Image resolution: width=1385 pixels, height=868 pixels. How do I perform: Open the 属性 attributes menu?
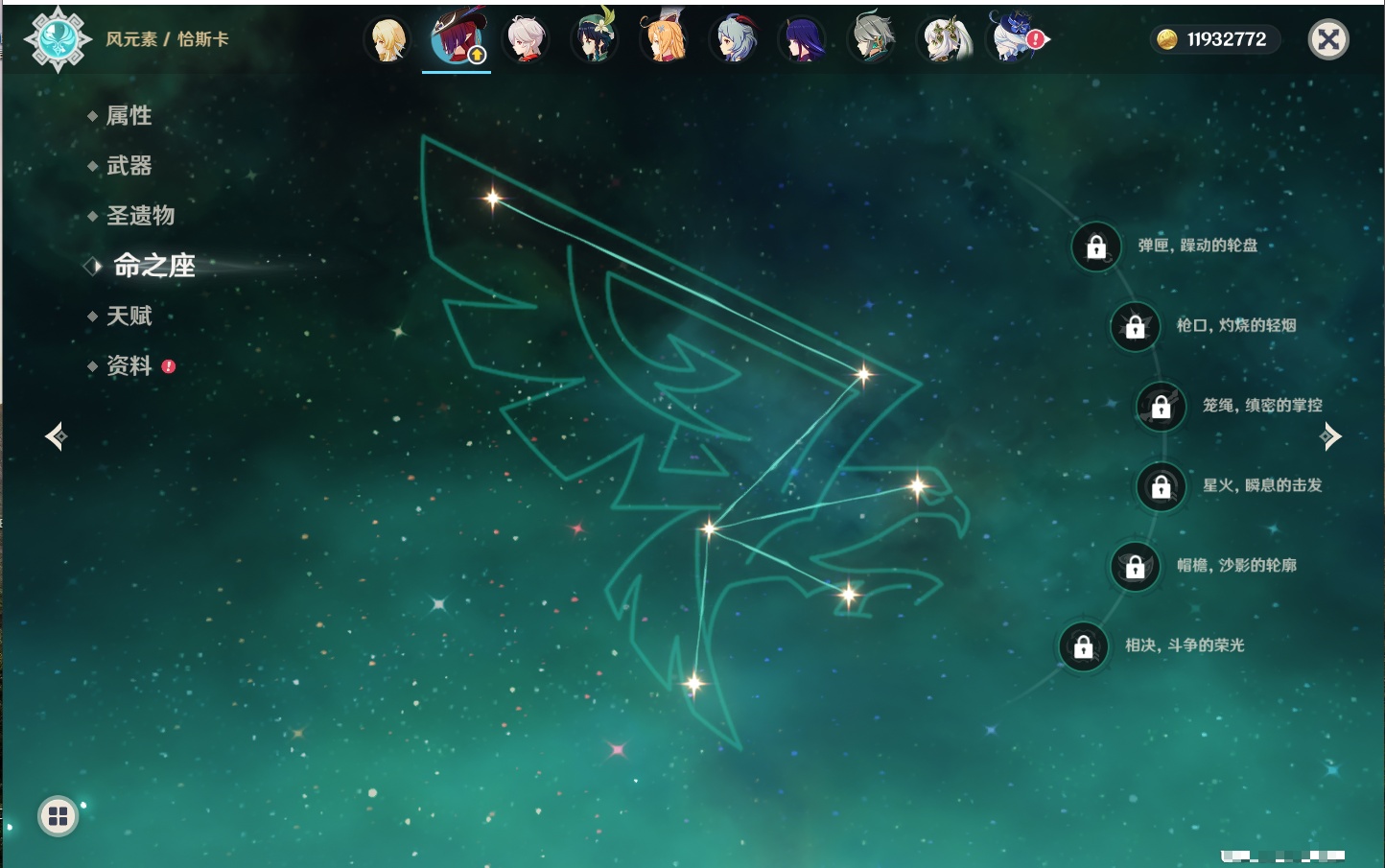(129, 116)
